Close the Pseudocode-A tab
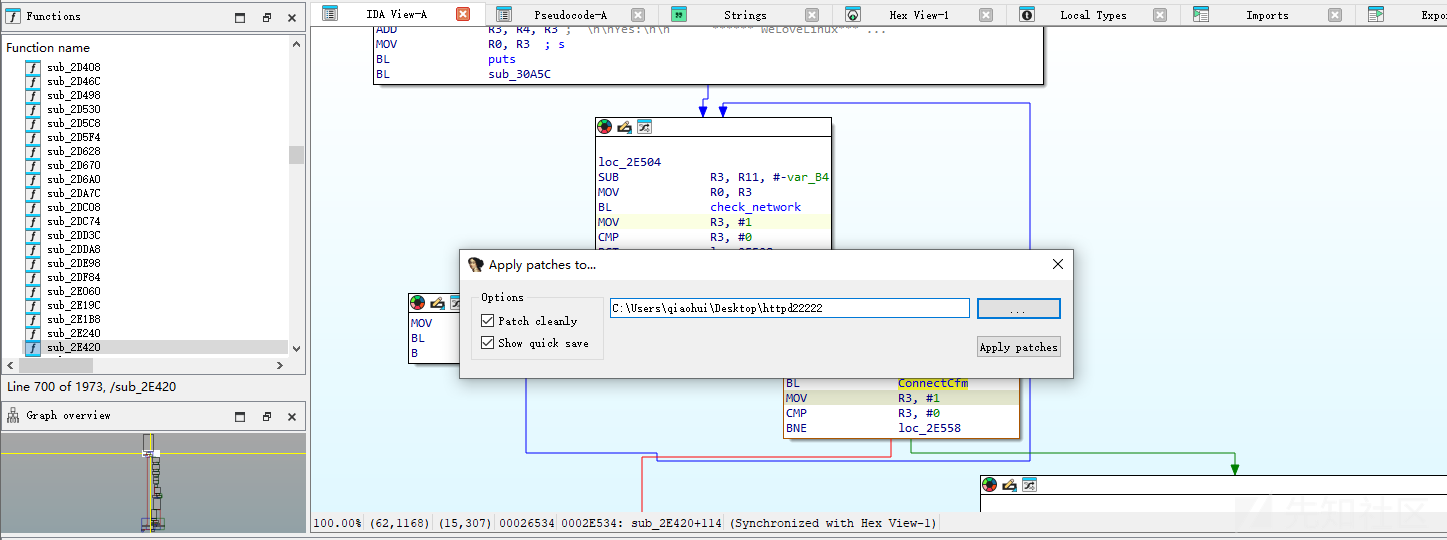The height and width of the screenshot is (540, 1447). (x=638, y=15)
